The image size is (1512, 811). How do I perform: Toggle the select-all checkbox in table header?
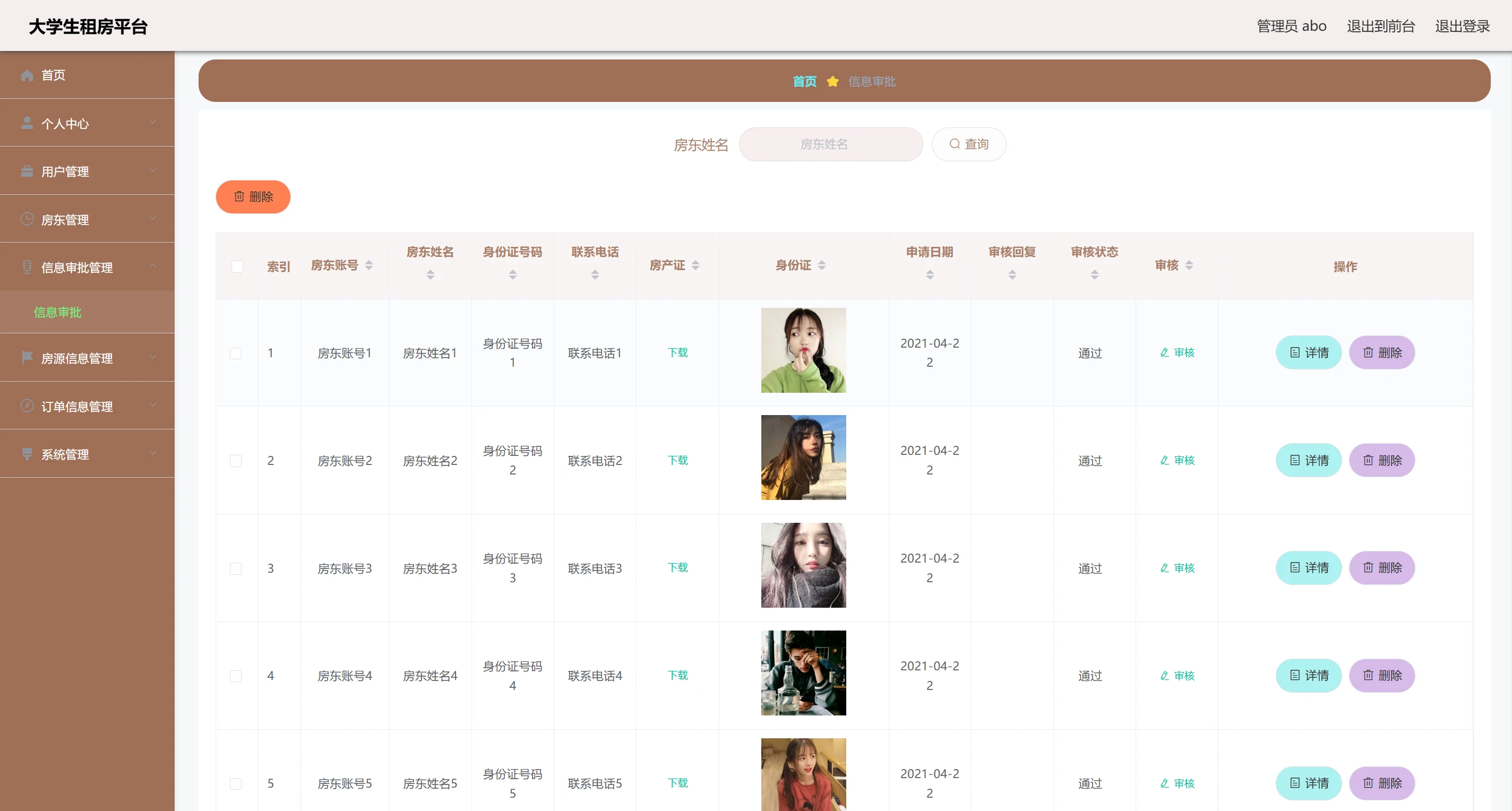click(x=237, y=266)
